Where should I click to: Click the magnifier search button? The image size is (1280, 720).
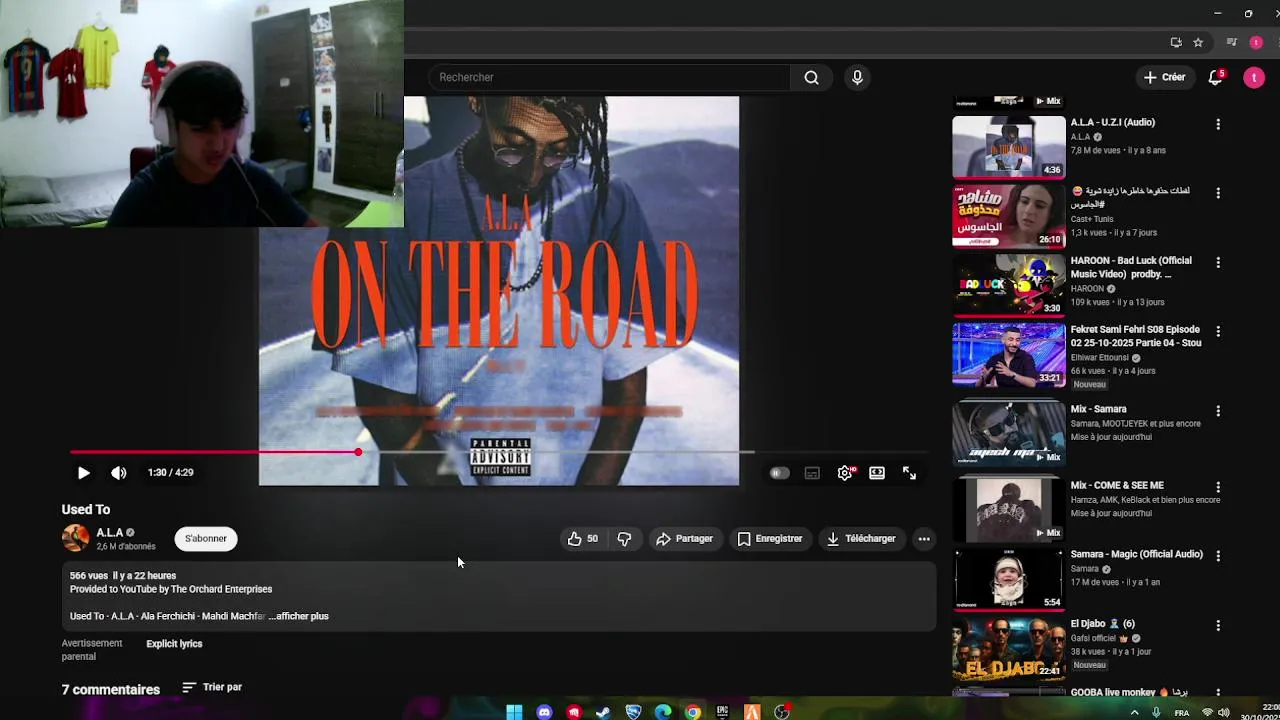click(x=811, y=77)
